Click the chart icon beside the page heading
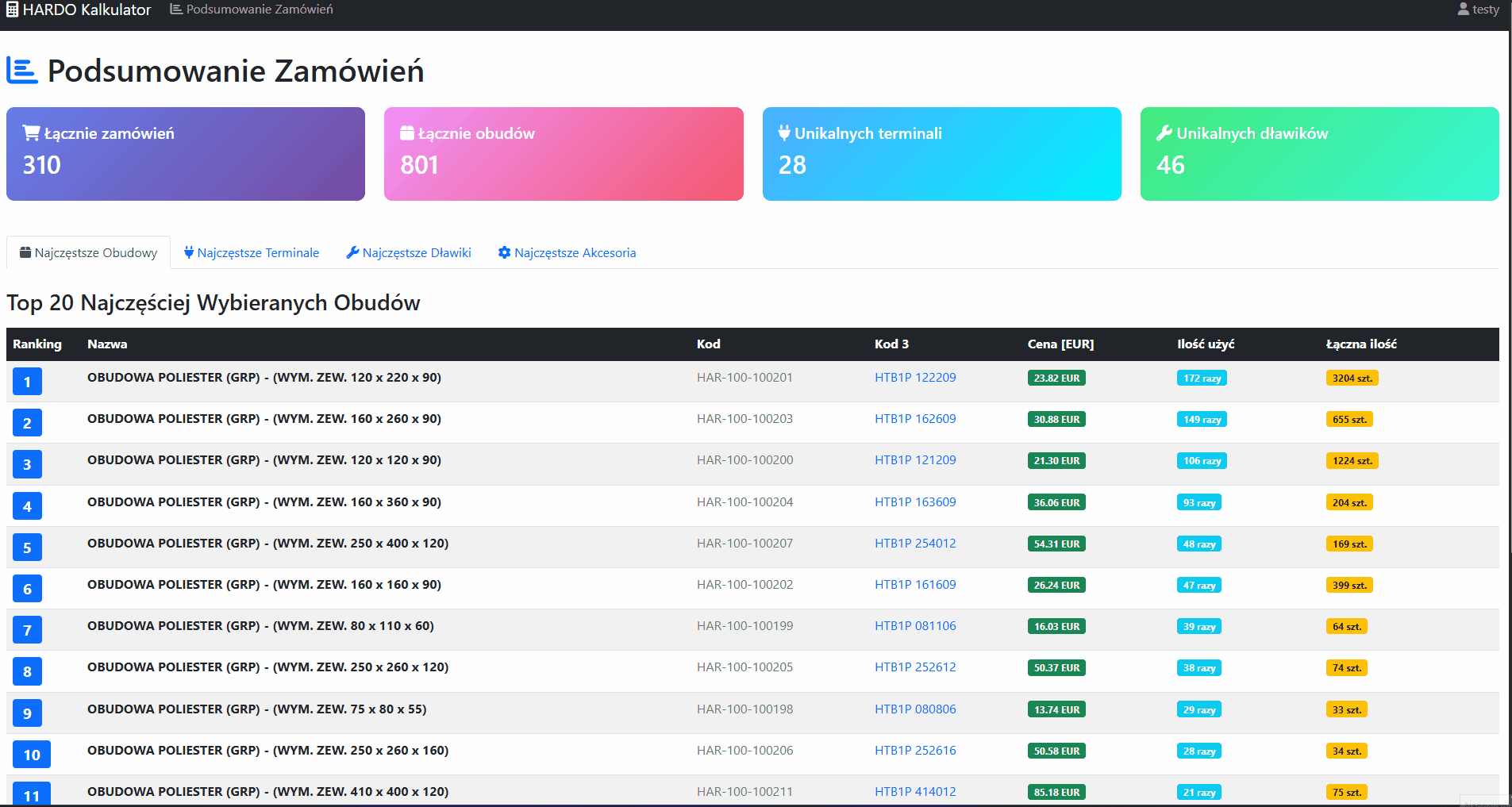 [x=22, y=71]
